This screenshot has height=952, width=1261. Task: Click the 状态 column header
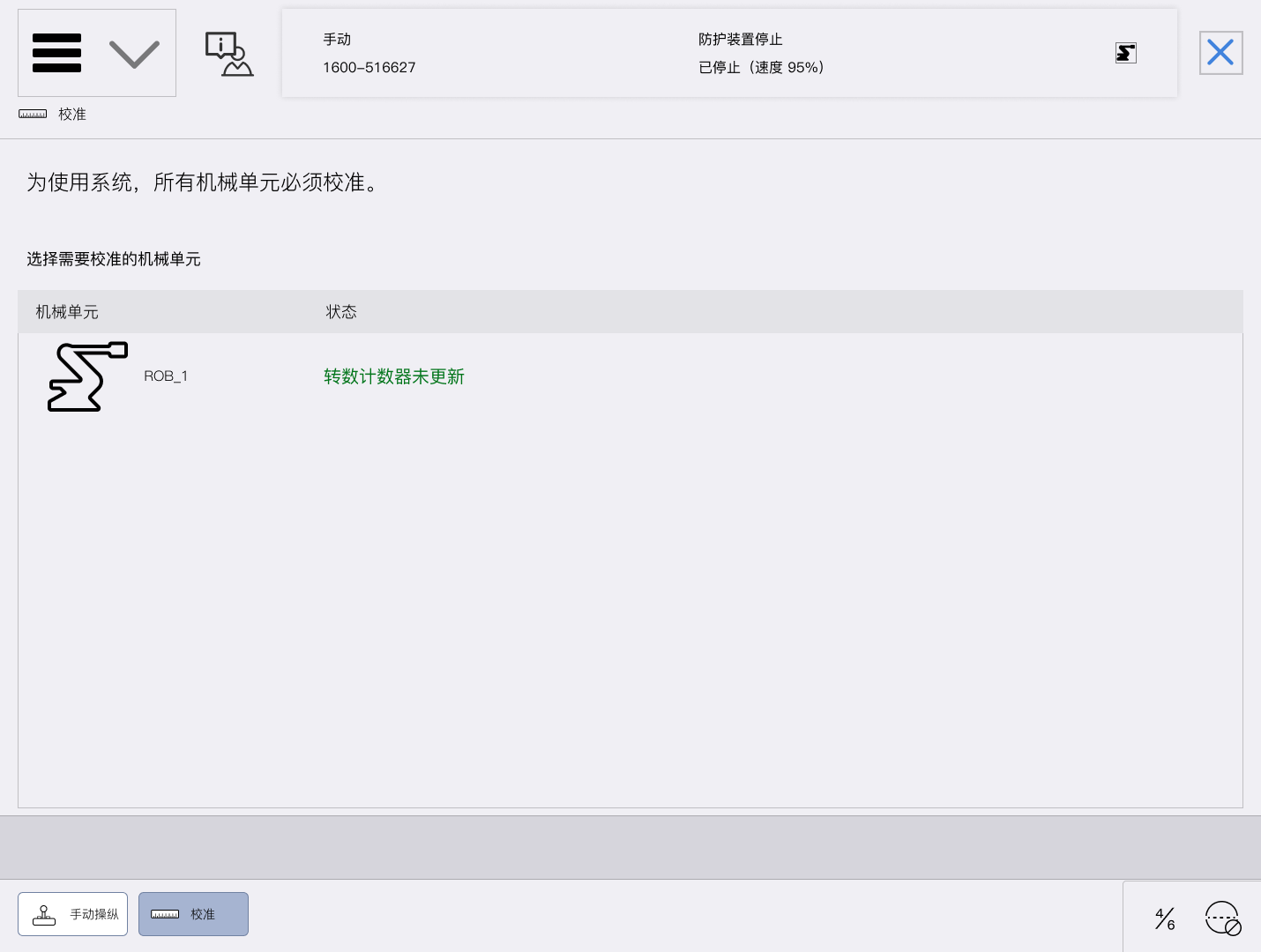[x=341, y=312]
